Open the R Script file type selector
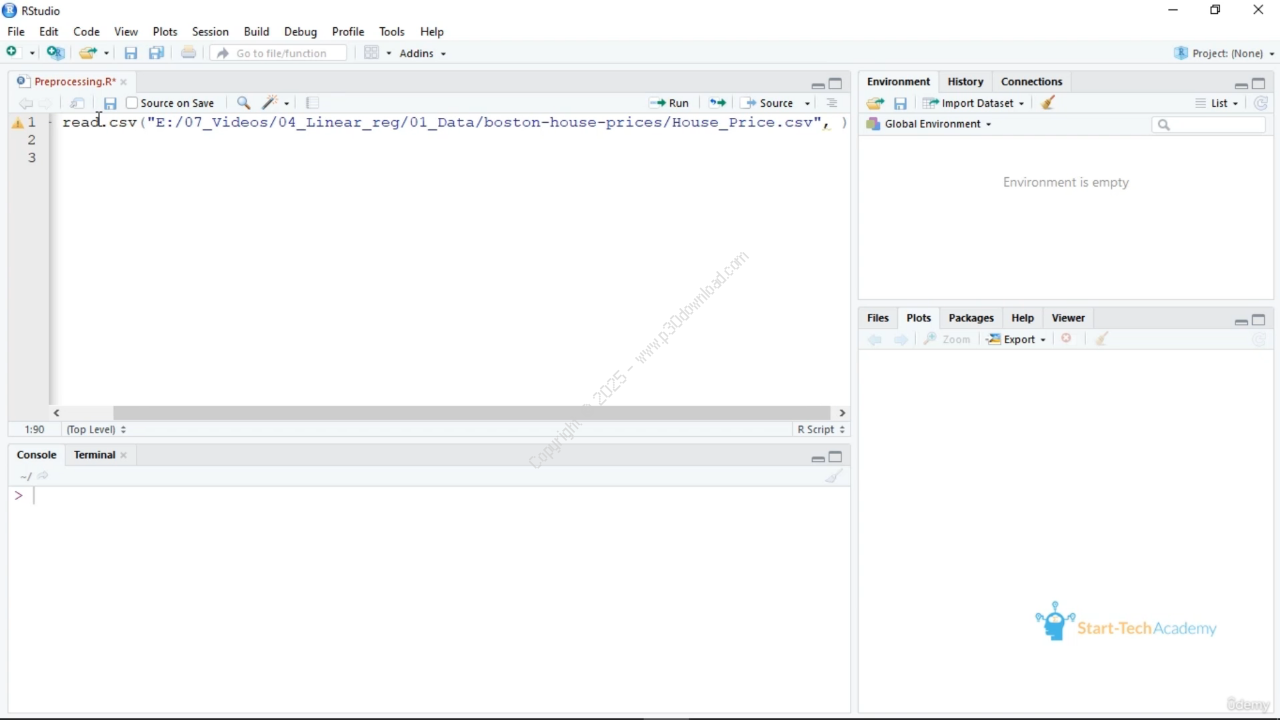1280x720 pixels. [821, 429]
